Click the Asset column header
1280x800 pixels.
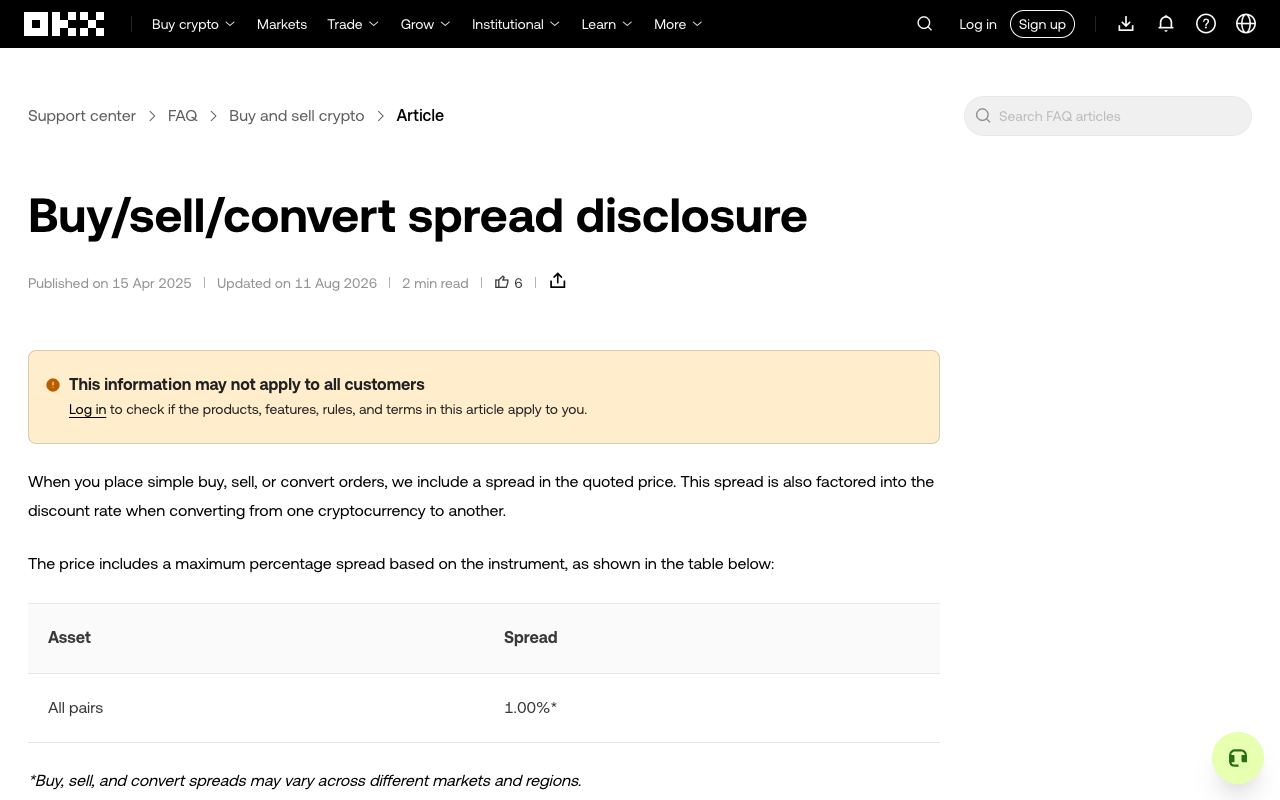click(x=69, y=638)
